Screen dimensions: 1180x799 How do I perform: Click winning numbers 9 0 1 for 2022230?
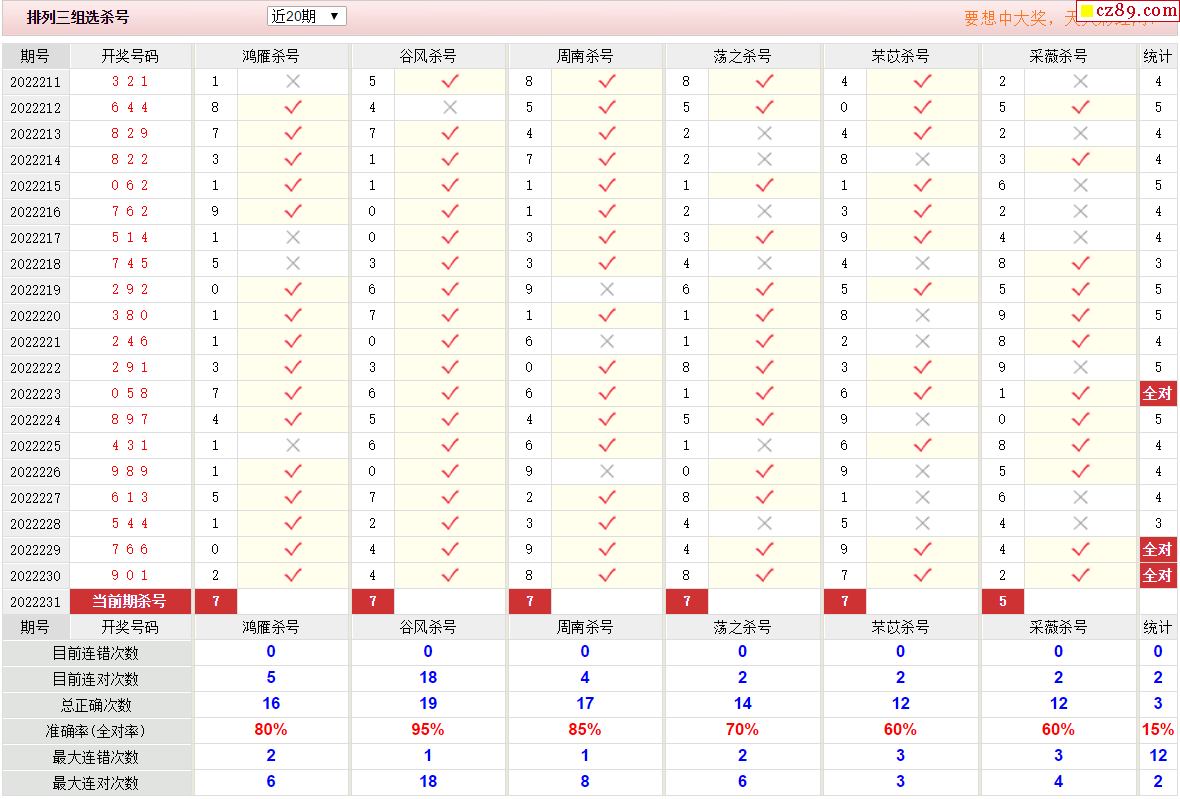pos(129,576)
